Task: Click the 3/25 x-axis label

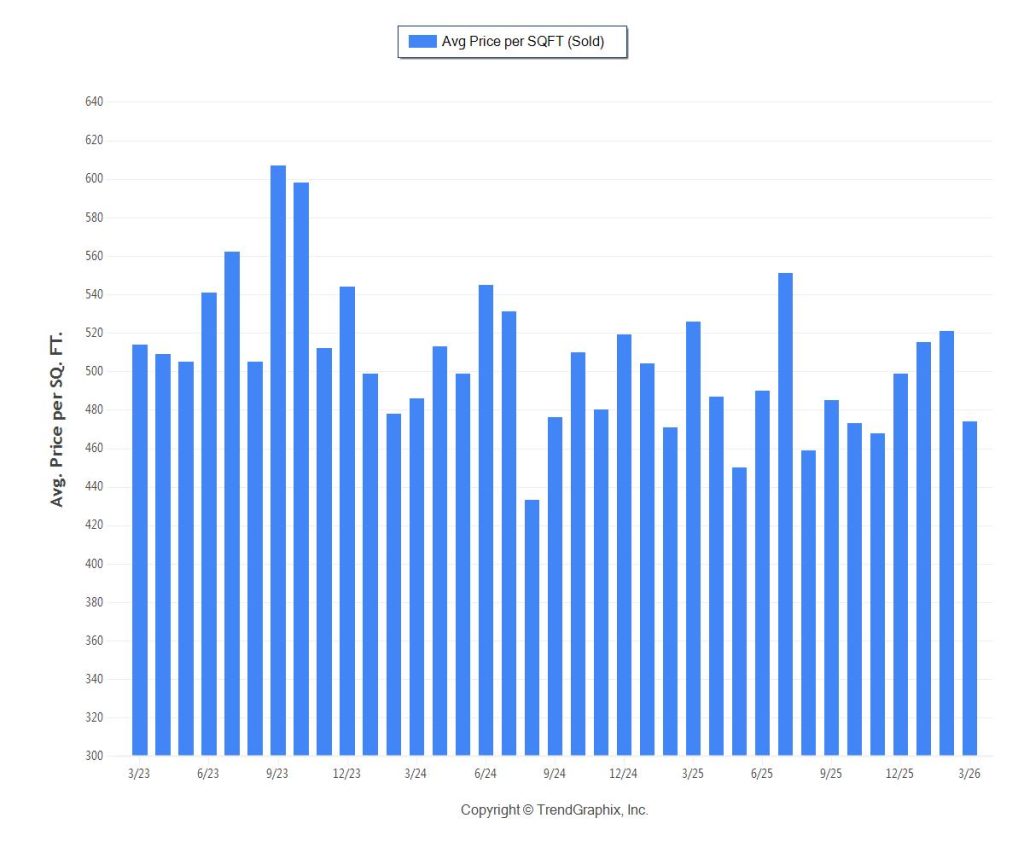Action: click(x=693, y=774)
